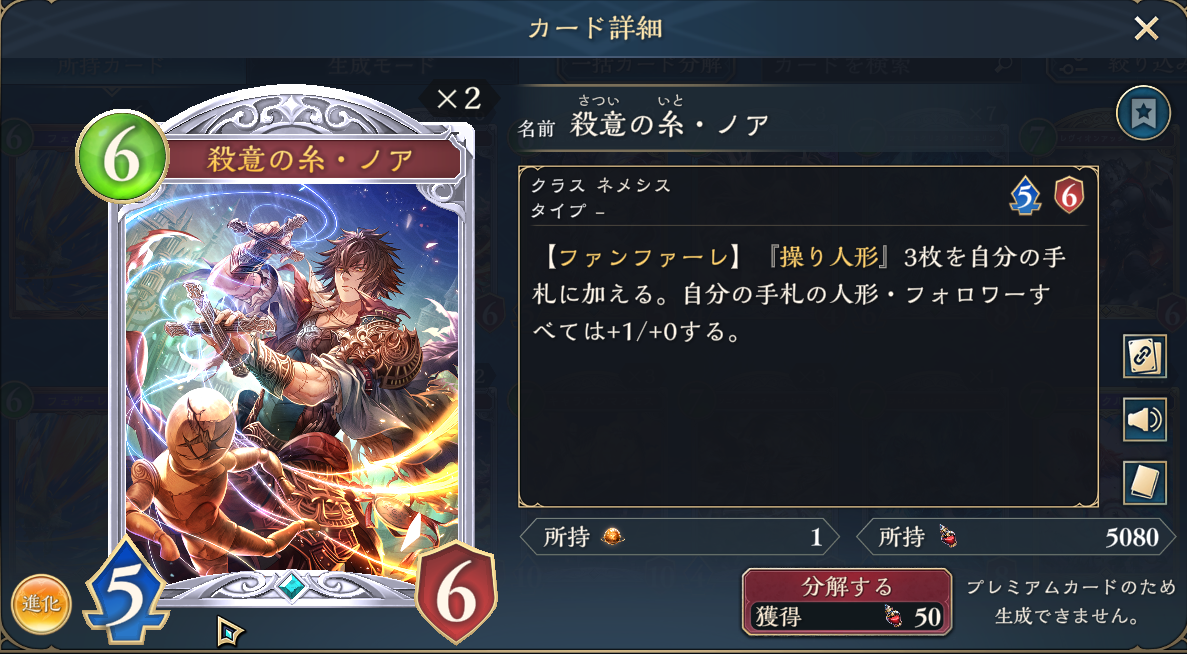Click the small attack icon in info panel
The image size is (1187, 654).
(1024, 197)
